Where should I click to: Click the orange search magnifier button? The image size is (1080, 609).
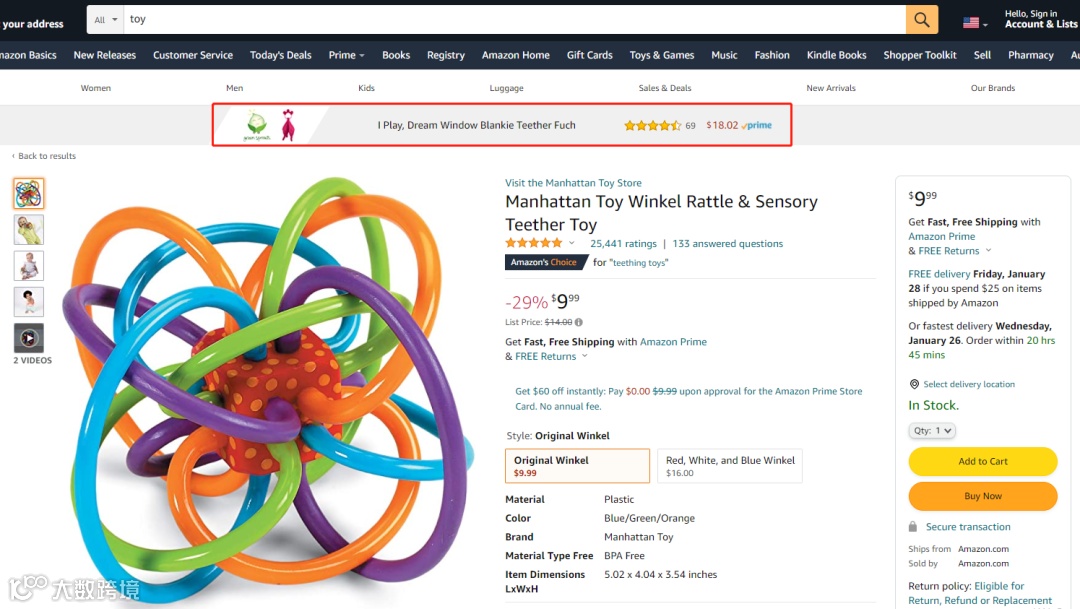click(922, 19)
